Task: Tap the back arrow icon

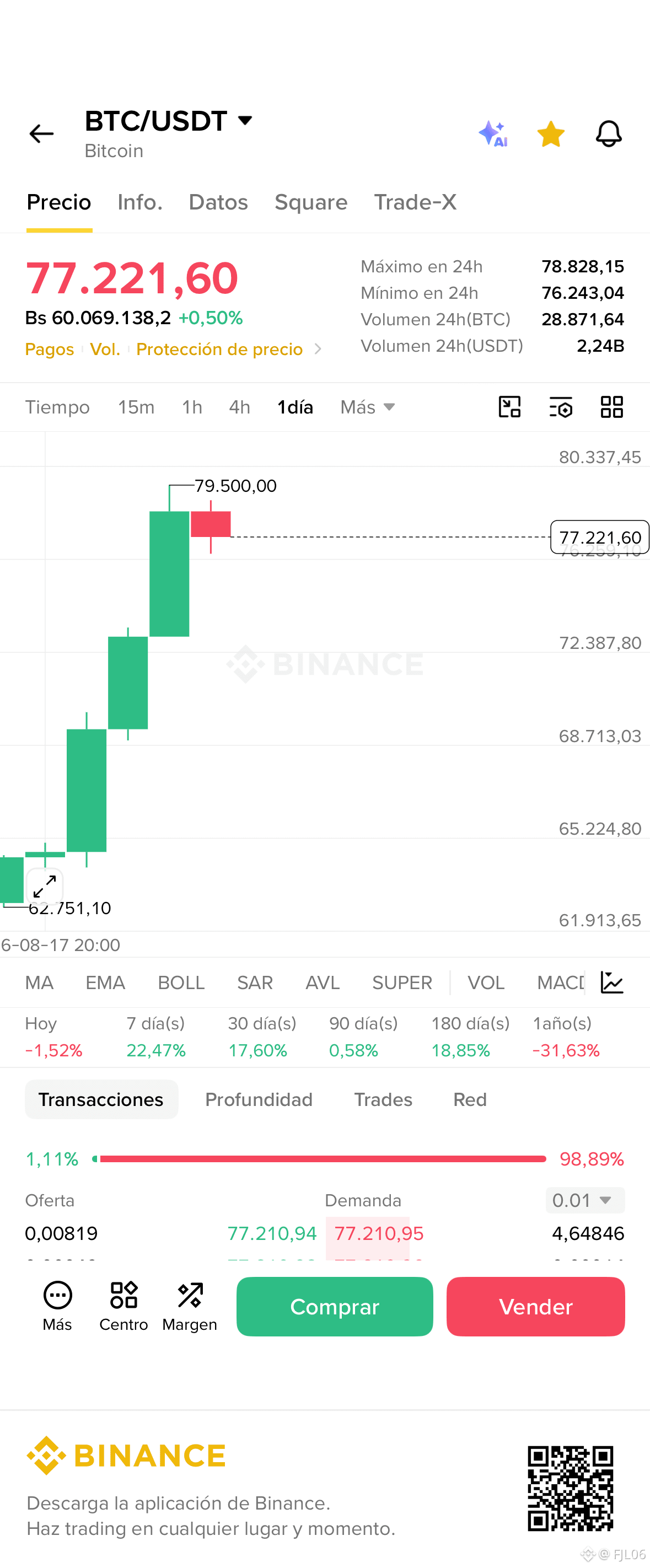Action: tap(41, 134)
